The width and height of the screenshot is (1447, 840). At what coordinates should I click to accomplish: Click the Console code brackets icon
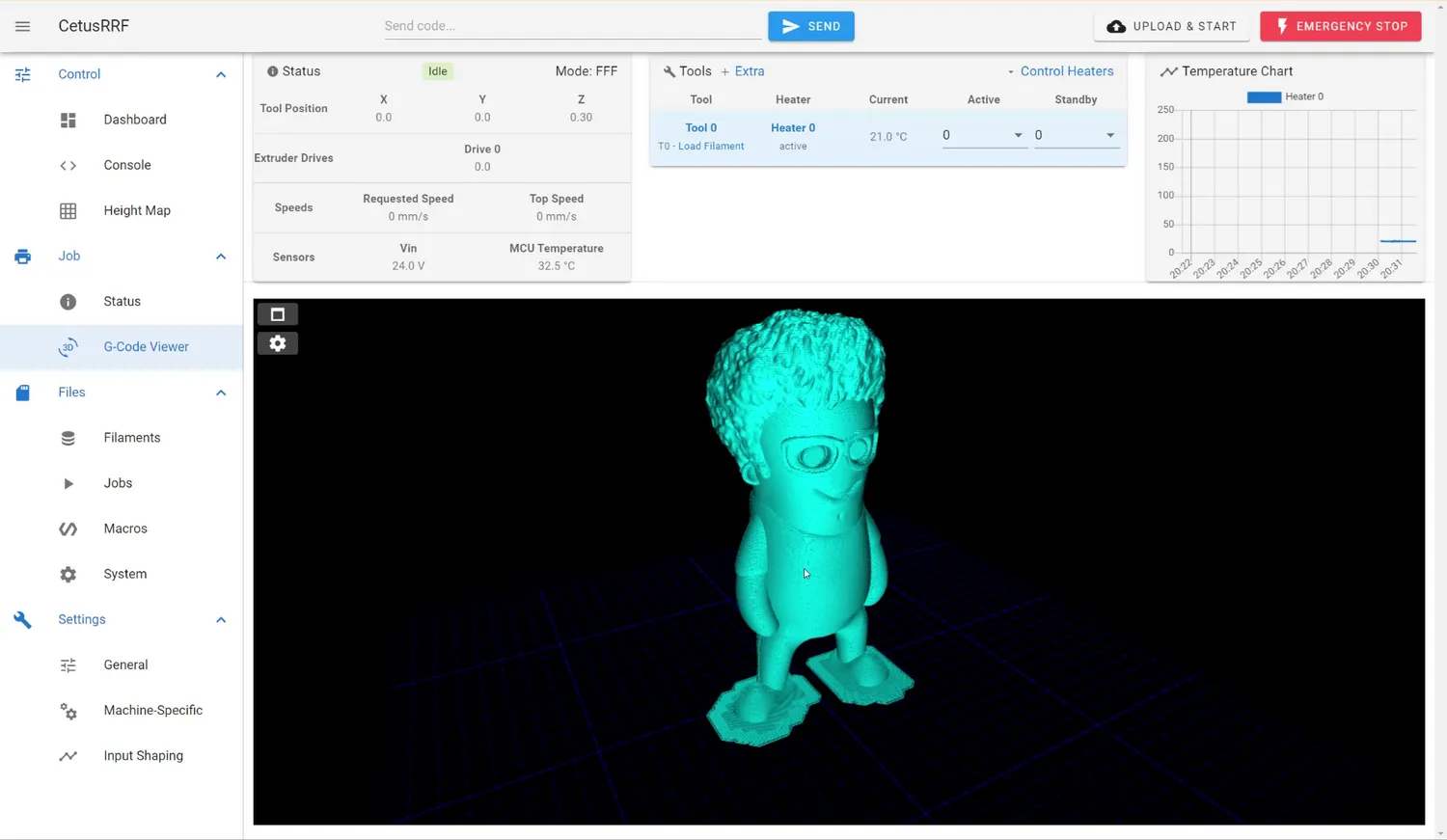(68, 165)
